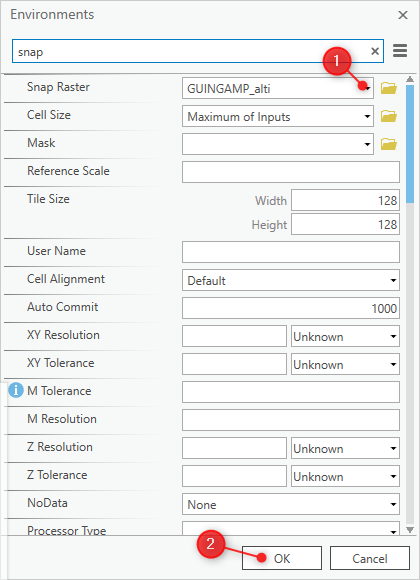Click the Reference Scale input field
Image resolution: width=420 pixels, height=580 pixels.
coord(291,172)
